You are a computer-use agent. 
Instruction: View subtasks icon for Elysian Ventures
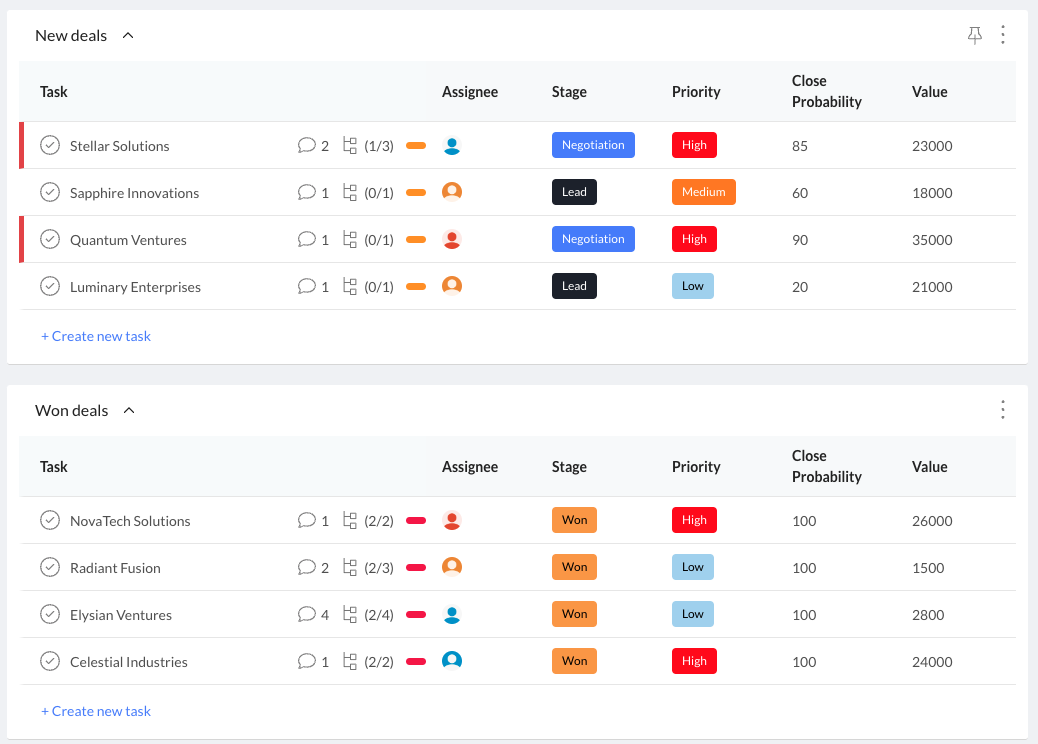tap(350, 614)
